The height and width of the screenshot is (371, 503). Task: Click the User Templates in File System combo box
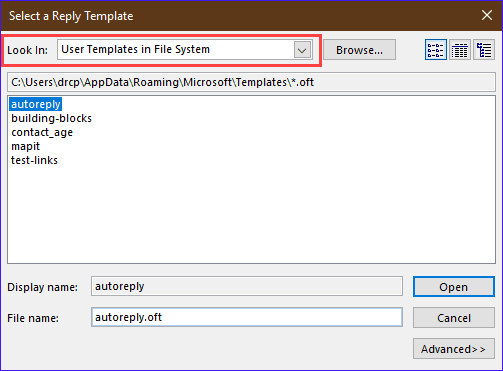pyautogui.click(x=185, y=50)
